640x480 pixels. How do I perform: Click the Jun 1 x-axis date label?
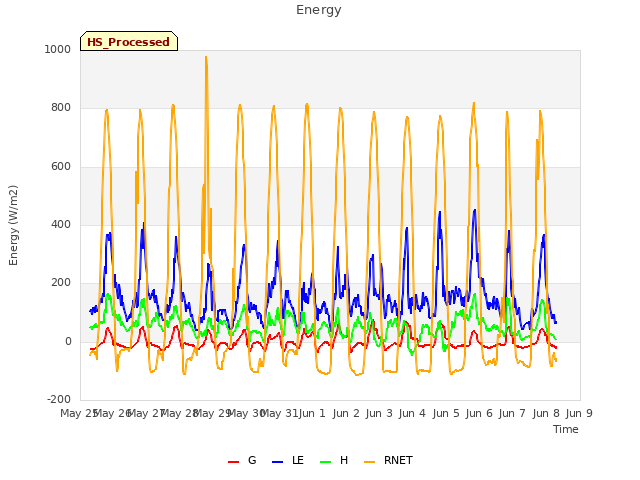[x=312, y=413]
